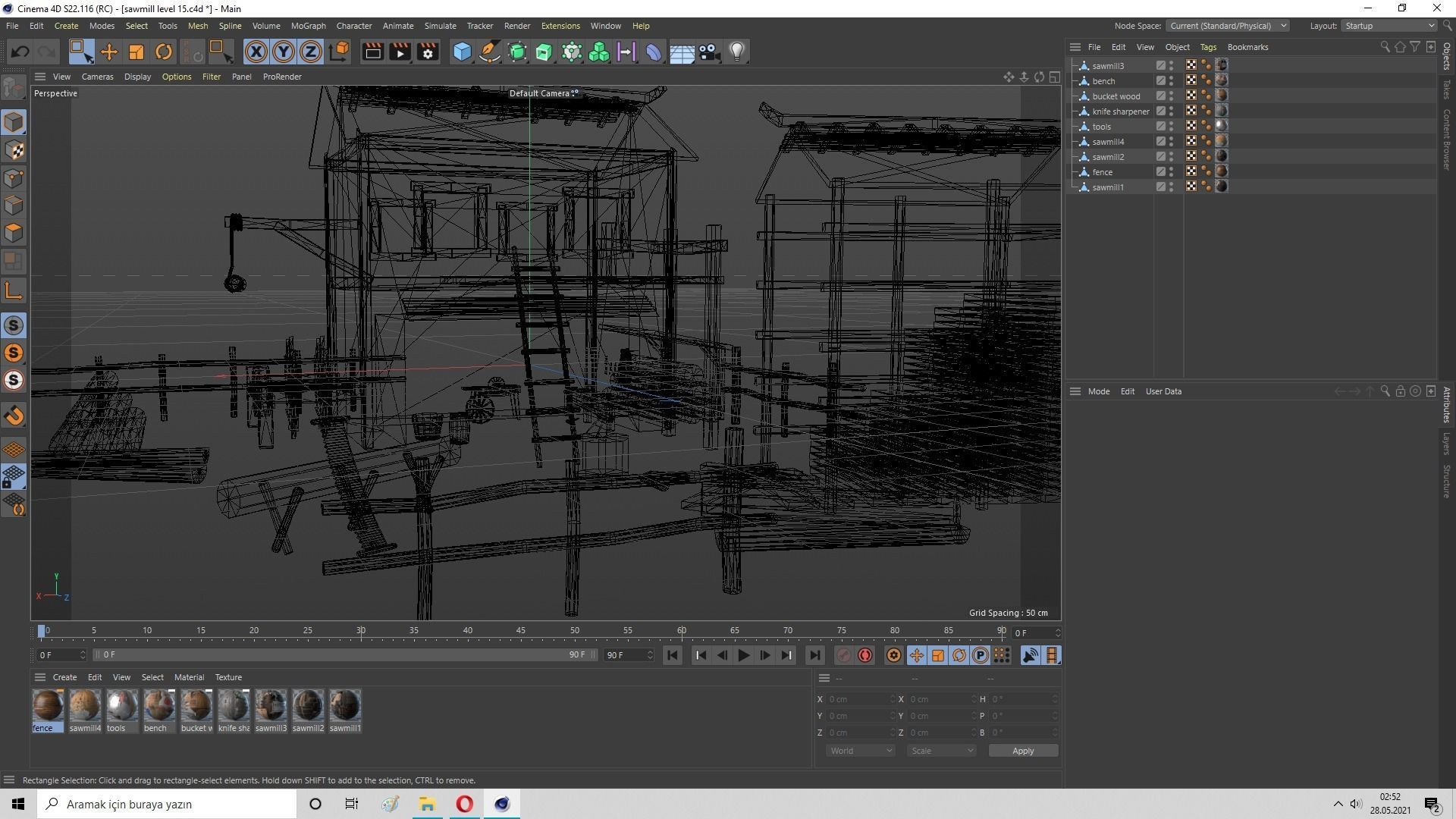
Task: Add a Light object
Action: tap(737, 52)
